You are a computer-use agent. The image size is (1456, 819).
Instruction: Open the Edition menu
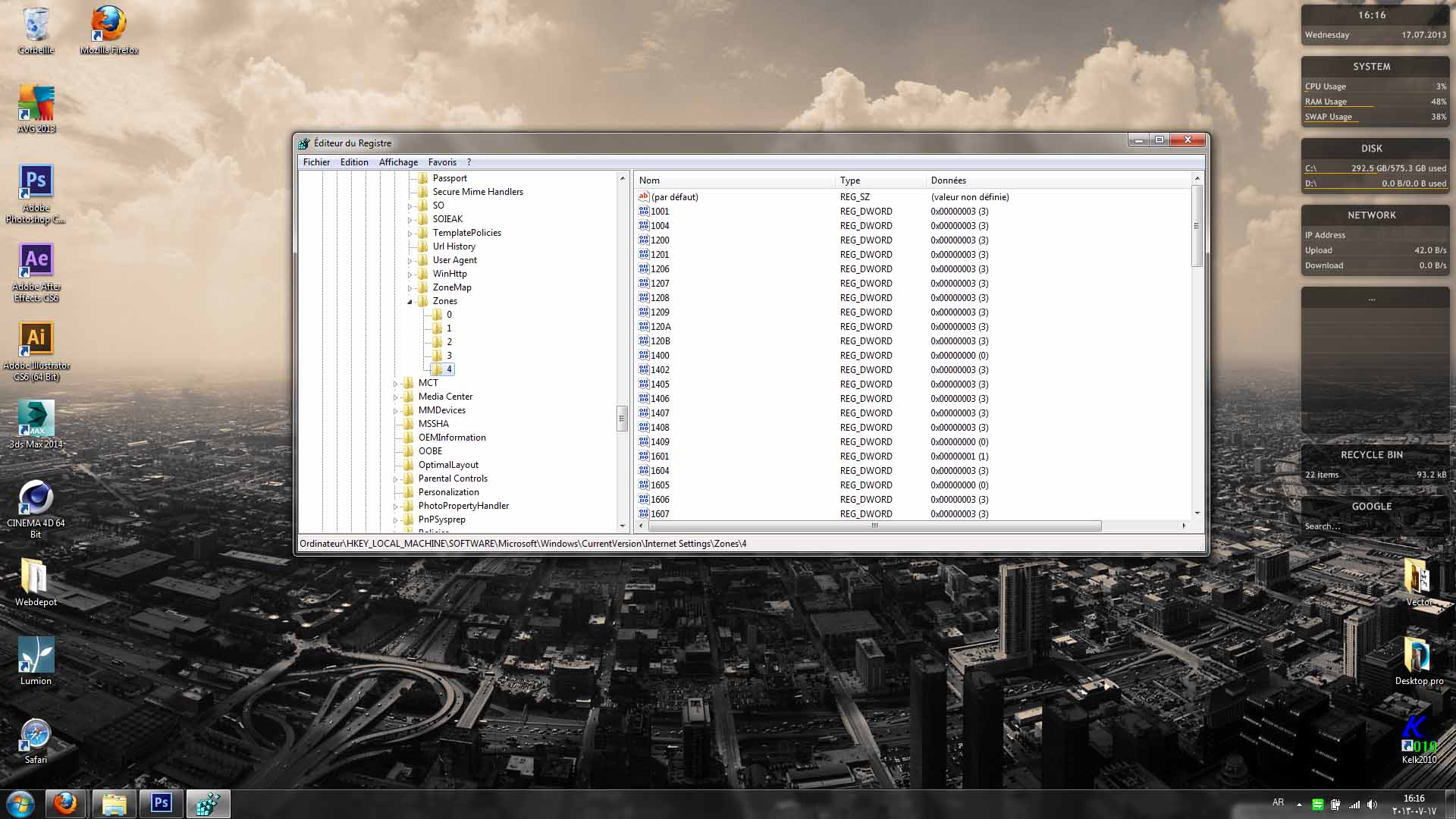pos(354,162)
